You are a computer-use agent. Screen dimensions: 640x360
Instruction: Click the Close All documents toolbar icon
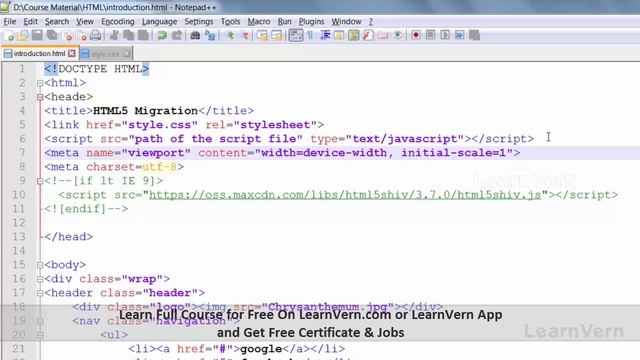click(x=82, y=36)
